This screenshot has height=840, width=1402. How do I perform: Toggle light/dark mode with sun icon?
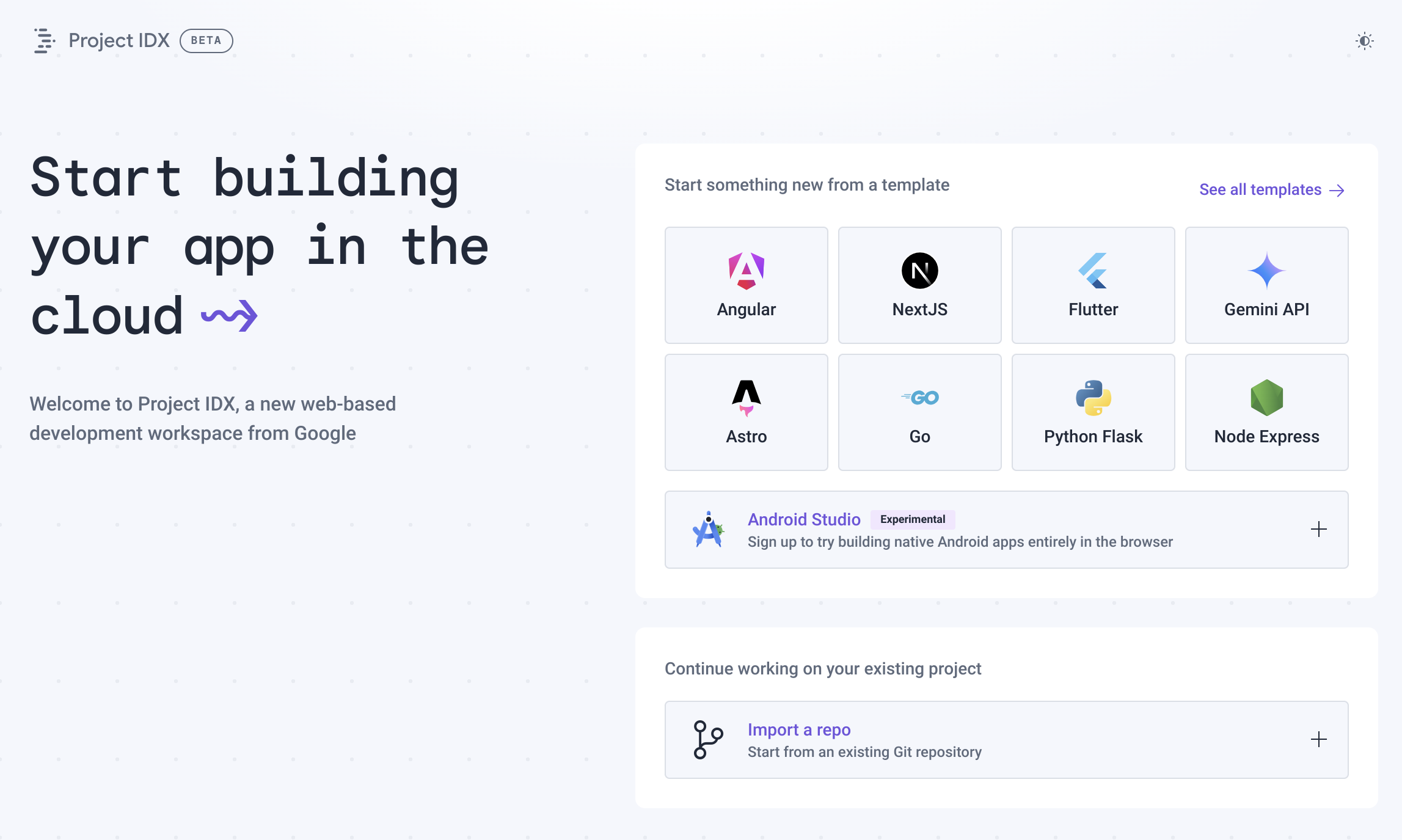1365,41
